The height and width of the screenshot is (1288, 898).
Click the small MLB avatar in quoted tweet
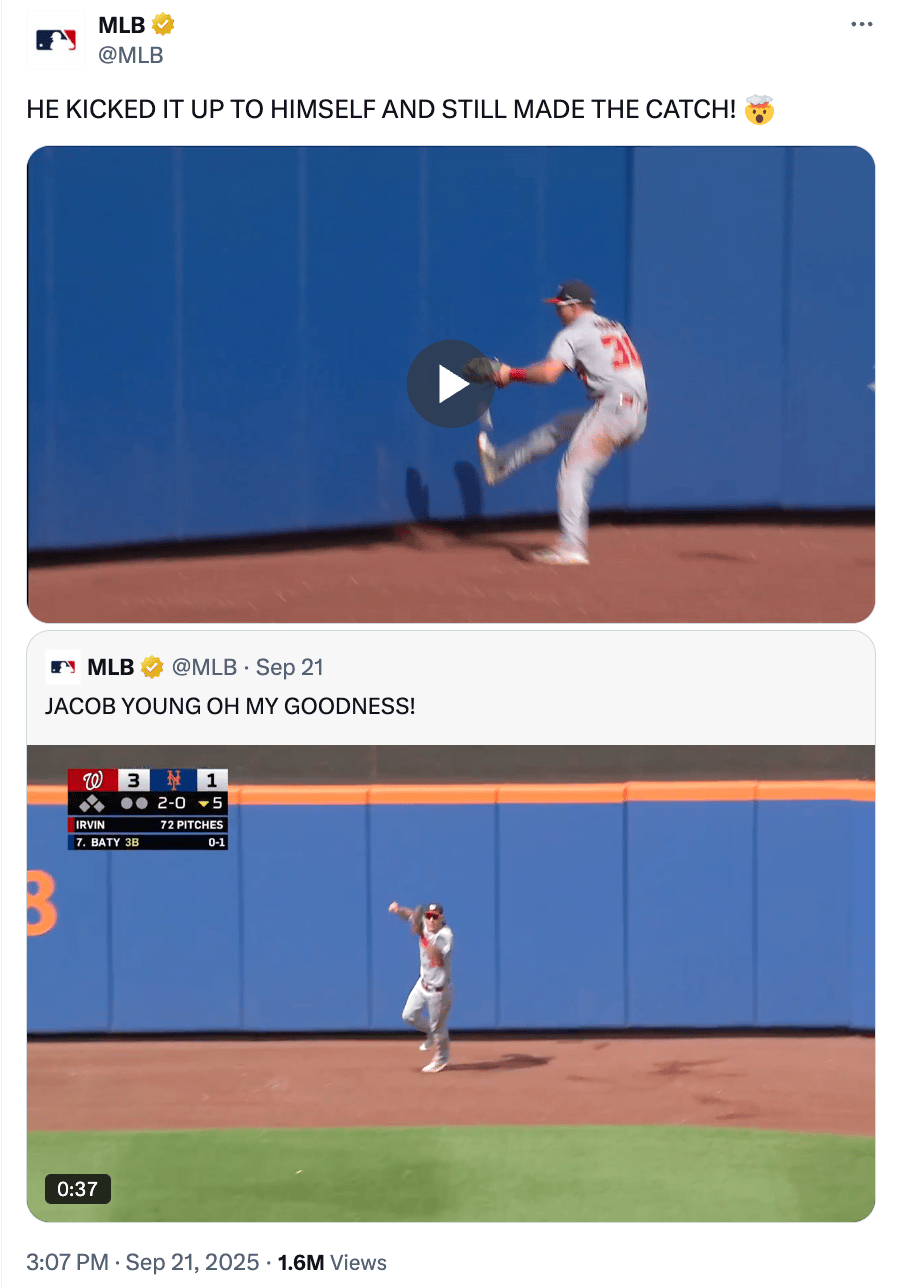tap(62, 667)
